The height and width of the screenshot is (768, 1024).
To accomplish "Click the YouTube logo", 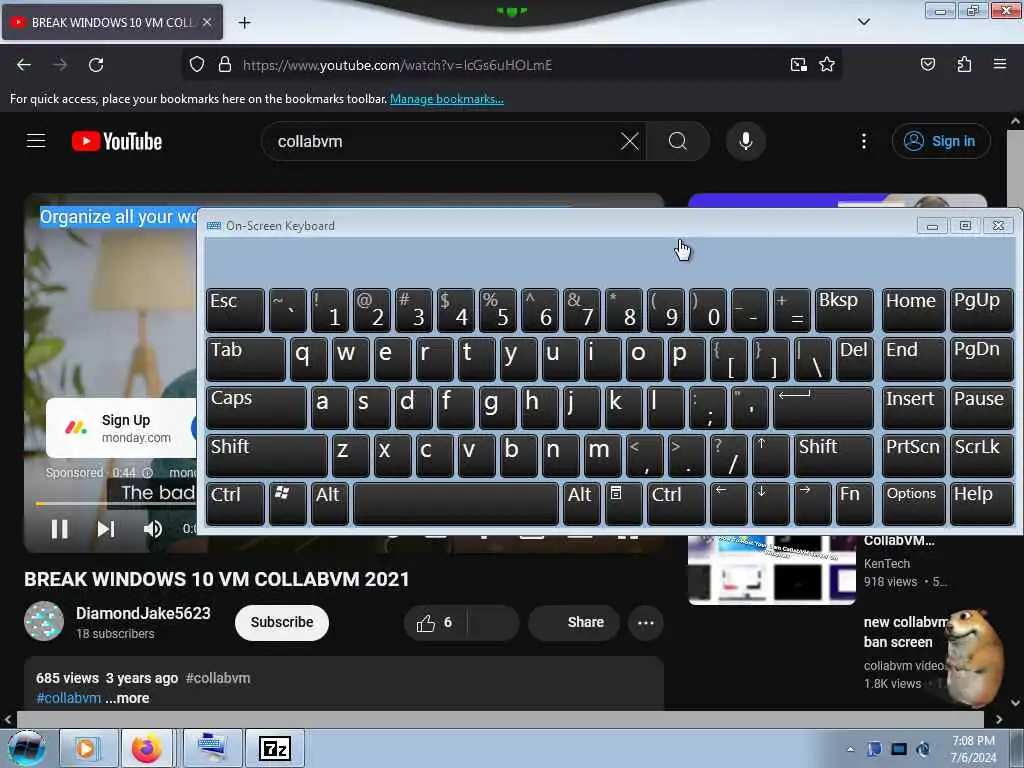I will [x=117, y=141].
